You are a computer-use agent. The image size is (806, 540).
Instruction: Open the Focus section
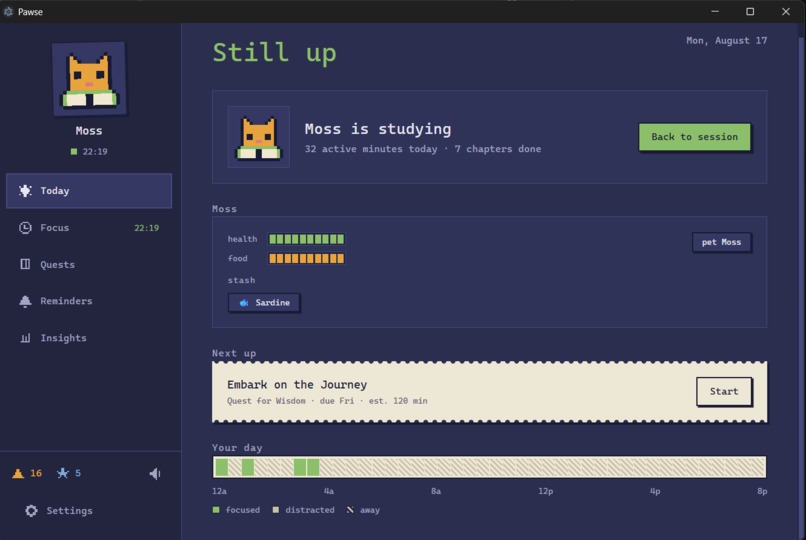click(x=88, y=228)
